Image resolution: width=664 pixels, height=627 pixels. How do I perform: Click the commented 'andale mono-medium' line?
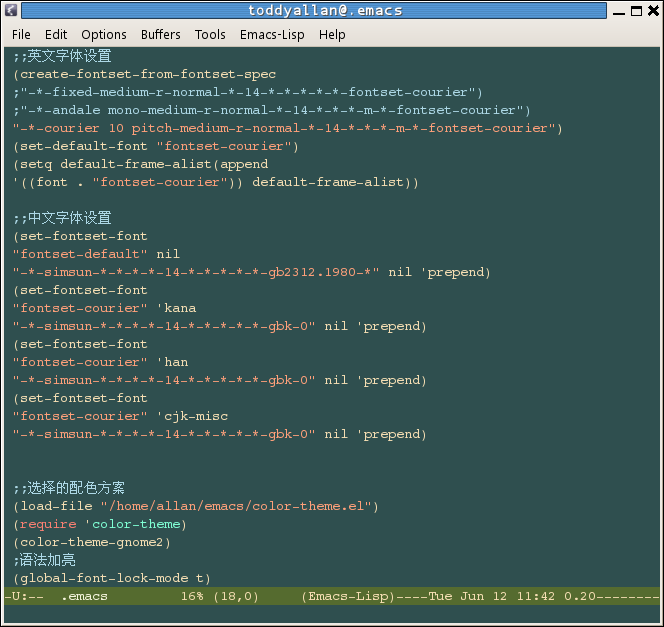(x=271, y=110)
